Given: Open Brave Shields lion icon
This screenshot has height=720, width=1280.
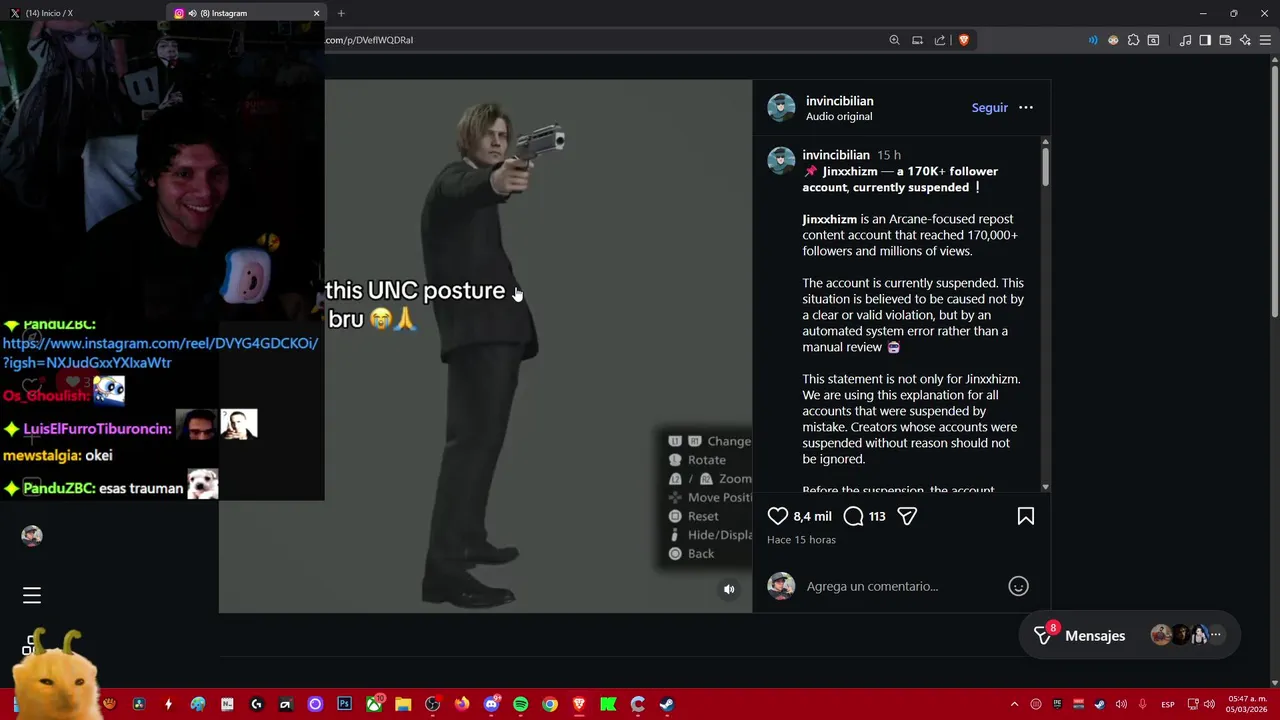Looking at the screenshot, I should tap(964, 40).
